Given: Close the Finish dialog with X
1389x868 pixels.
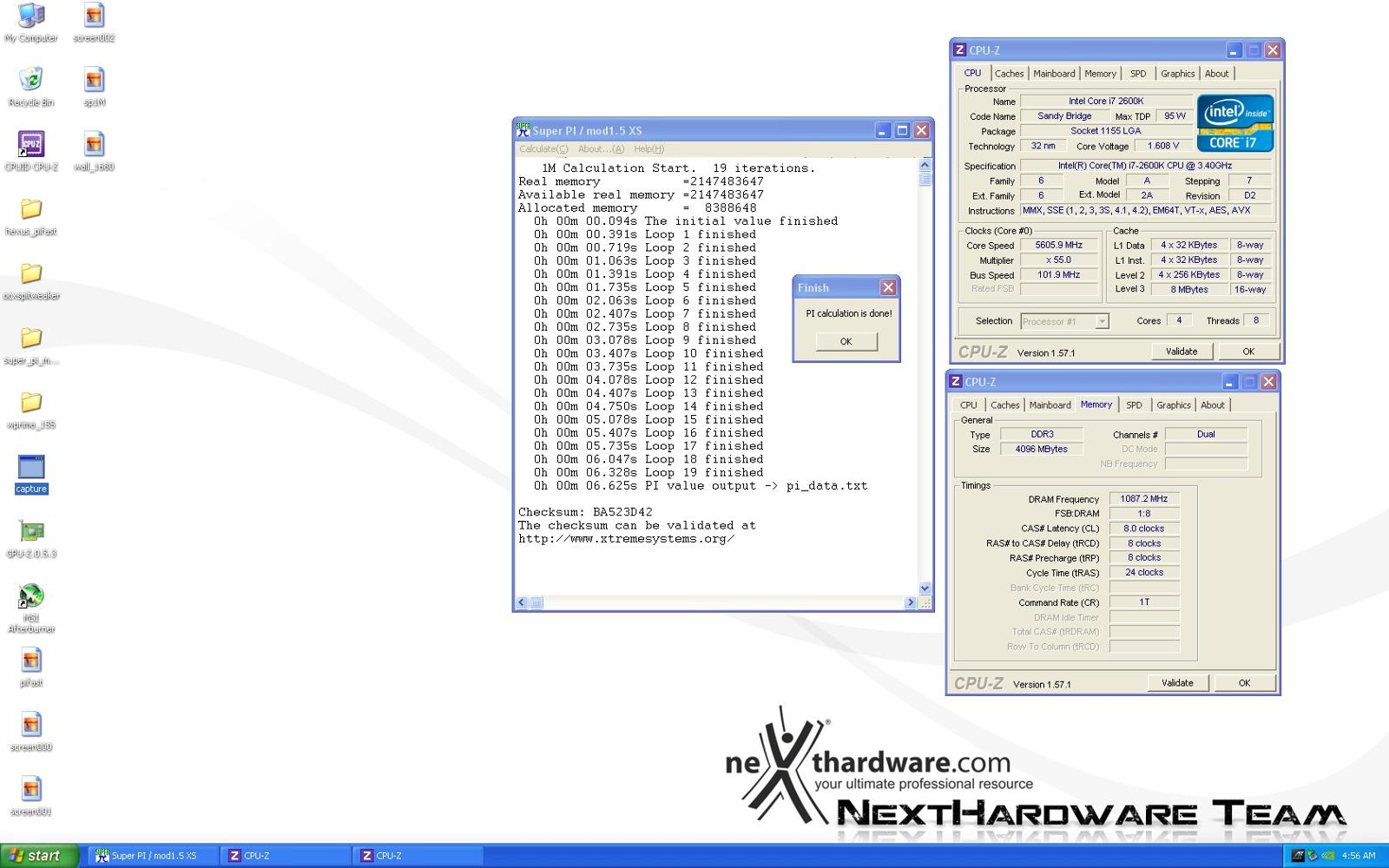Looking at the screenshot, I should pyautogui.click(x=888, y=287).
